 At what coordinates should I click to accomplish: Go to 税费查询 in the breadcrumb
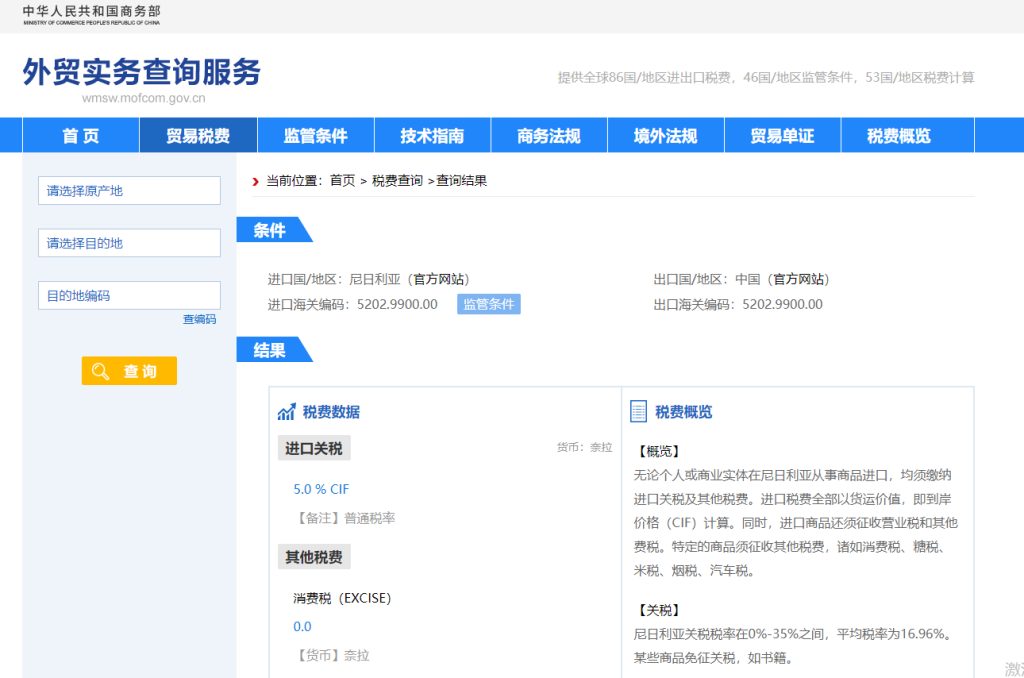pyautogui.click(x=397, y=181)
